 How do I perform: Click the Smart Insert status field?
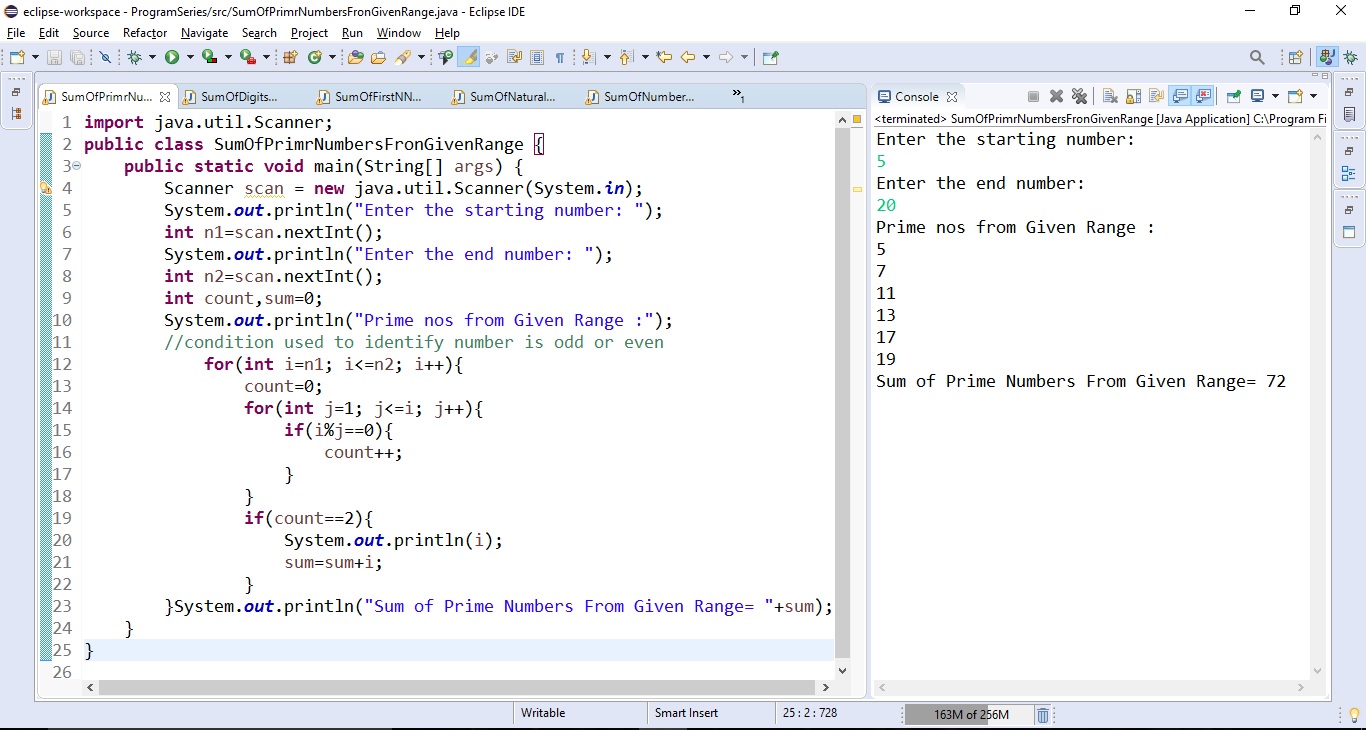(685, 713)
